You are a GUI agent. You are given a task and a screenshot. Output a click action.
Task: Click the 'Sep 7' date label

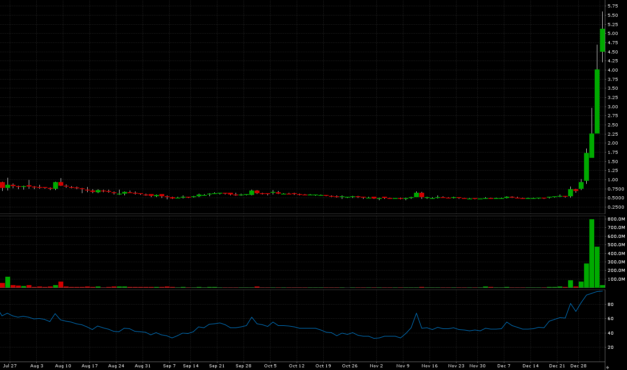click(169, 366)
